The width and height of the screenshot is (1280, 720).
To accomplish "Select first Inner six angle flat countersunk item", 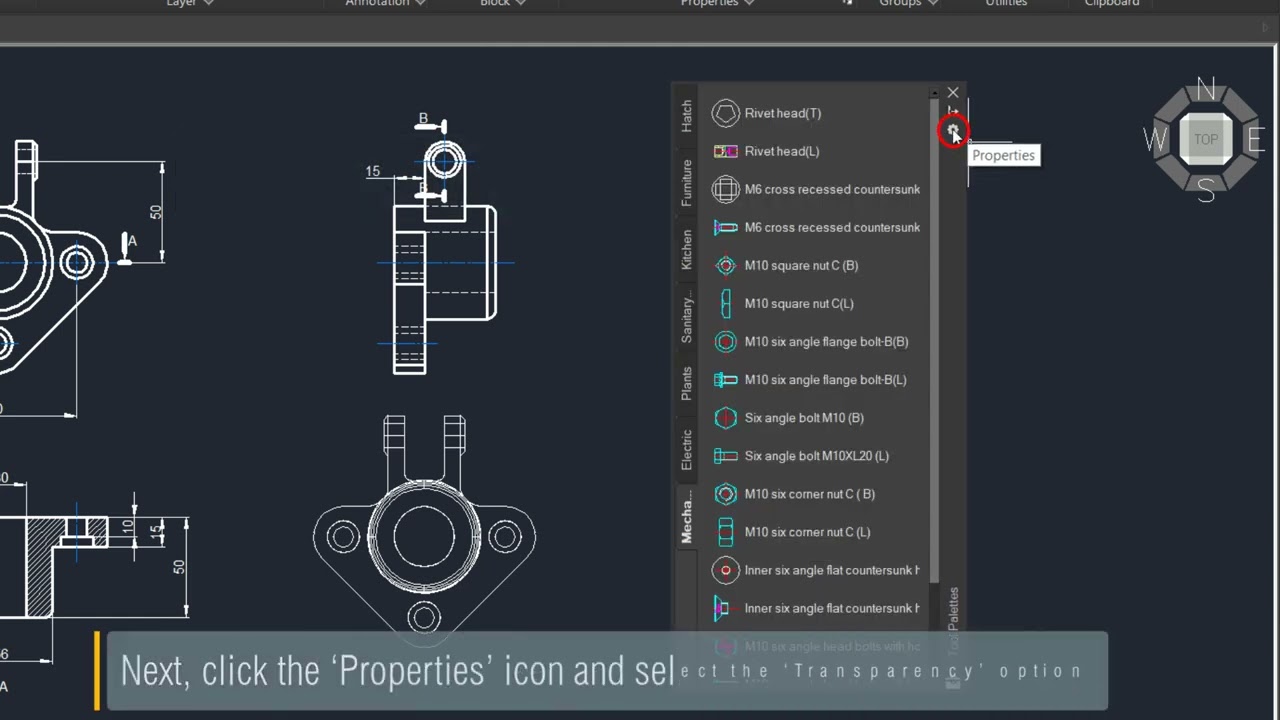I will tap(815, 570).
